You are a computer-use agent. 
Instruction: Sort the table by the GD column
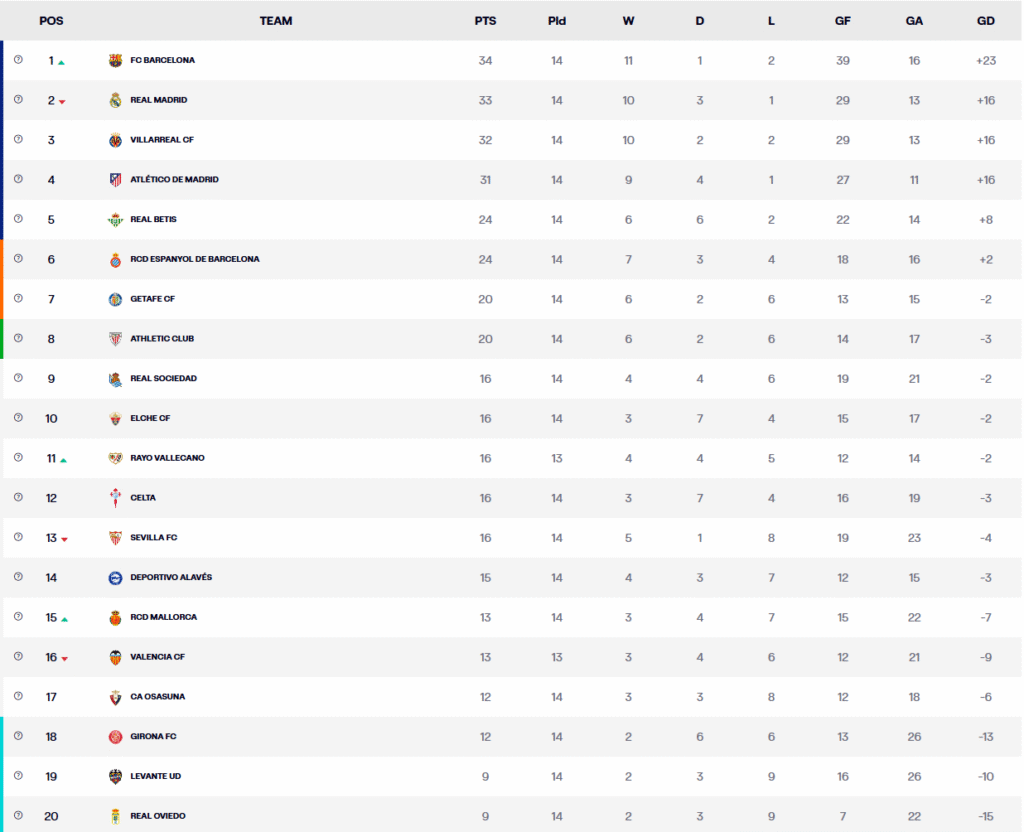click(x=985, y=20)
